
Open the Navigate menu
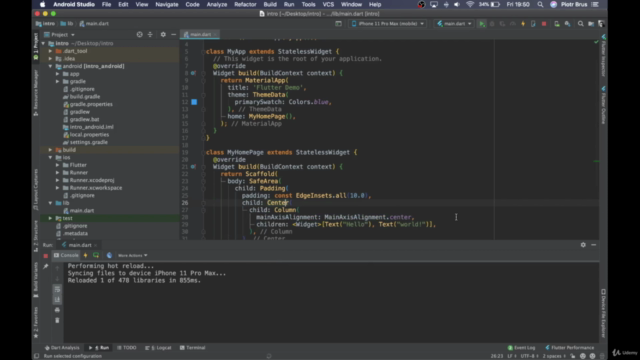coord(167,4)
